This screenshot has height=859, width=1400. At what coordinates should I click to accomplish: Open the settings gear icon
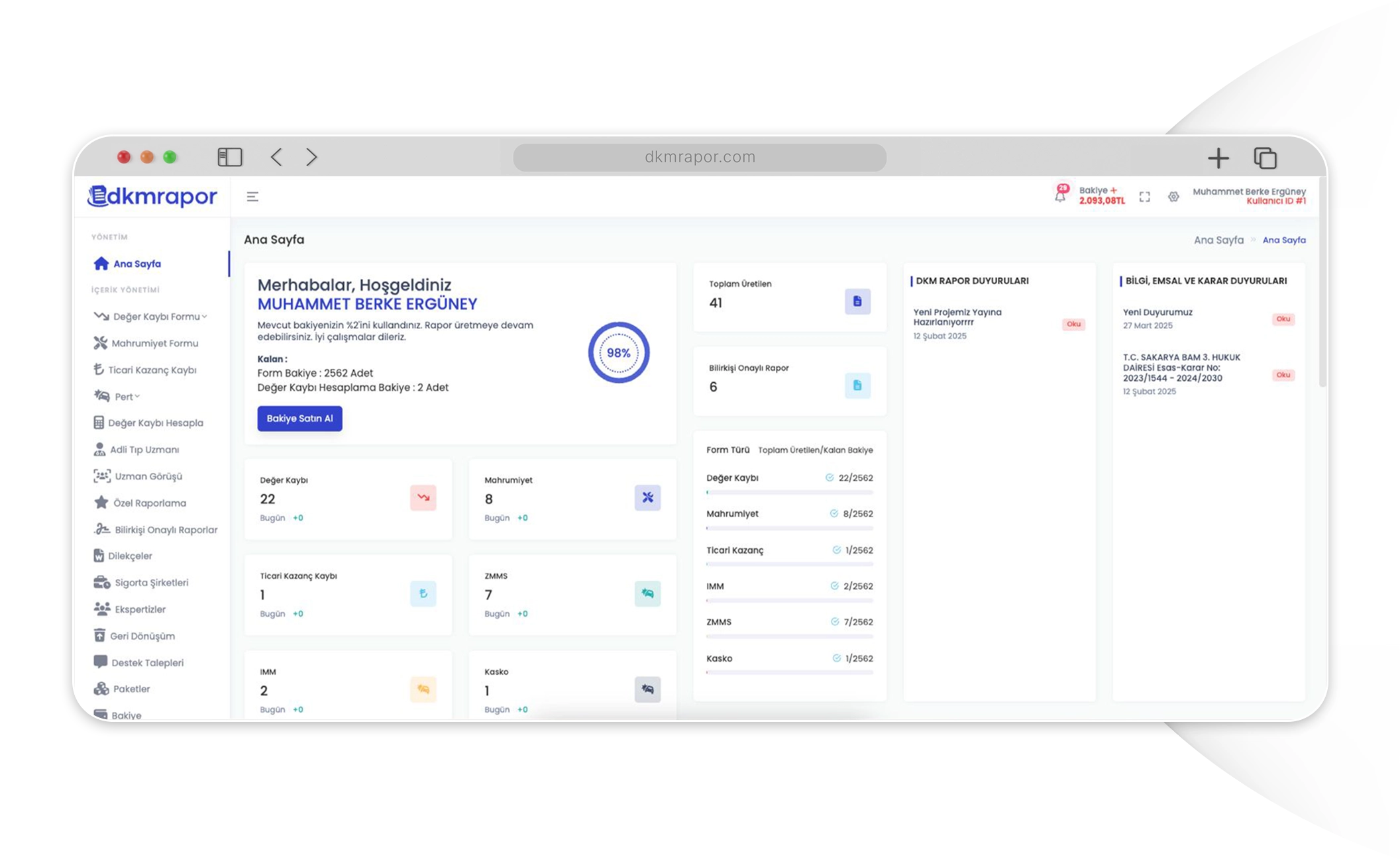pyautogui.click(x=1173, y=197)
